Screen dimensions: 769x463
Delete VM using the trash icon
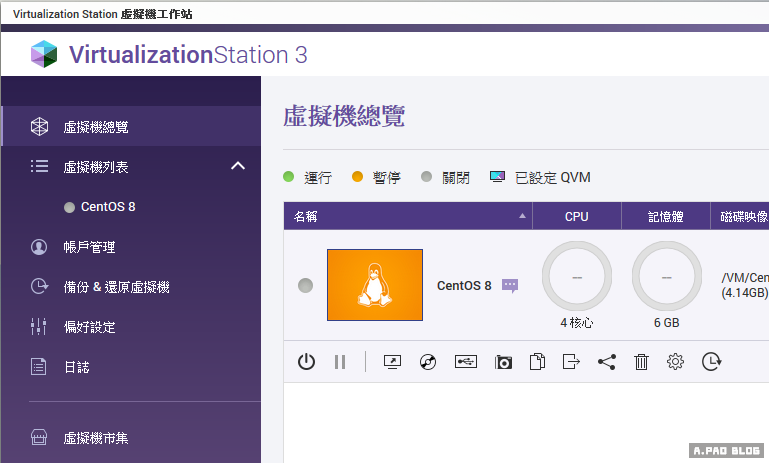click(641, 362)
